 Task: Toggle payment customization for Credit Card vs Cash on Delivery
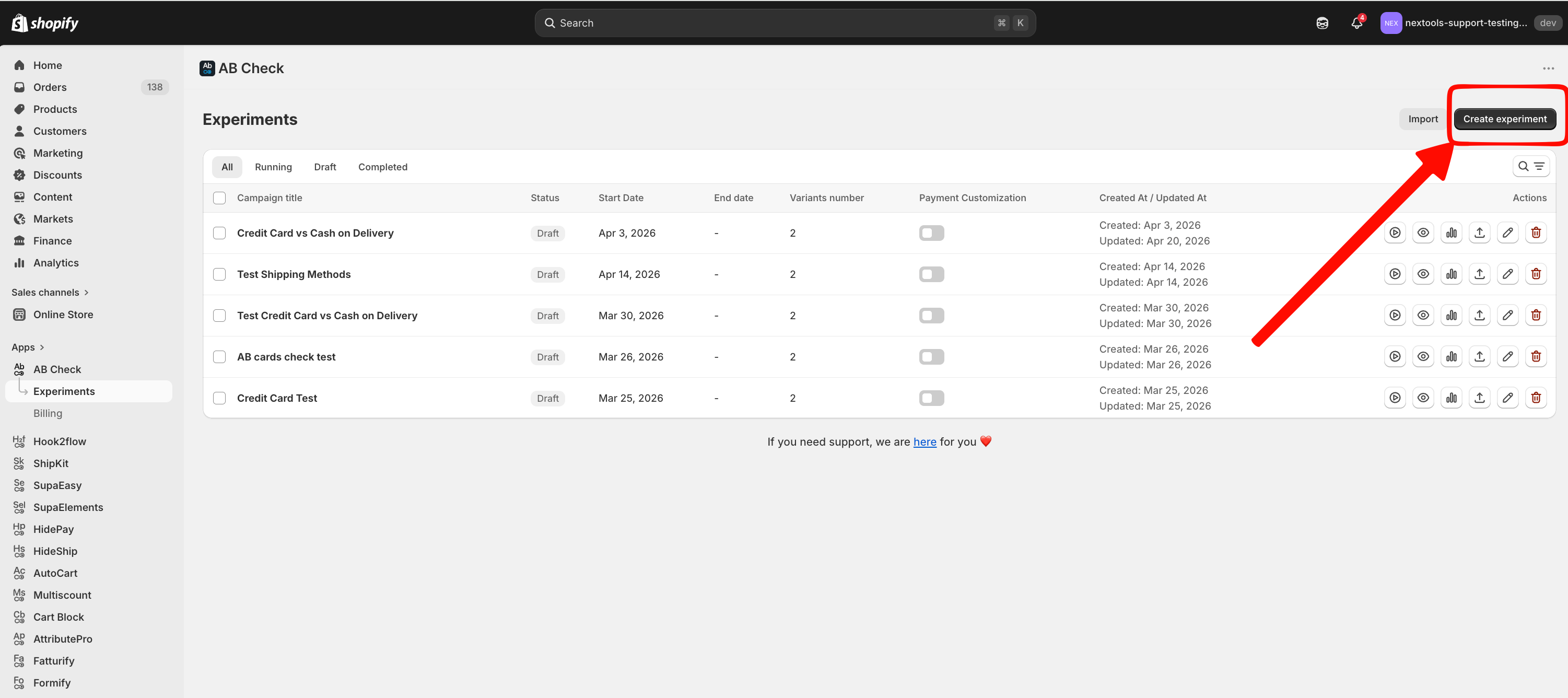[931, 232]
